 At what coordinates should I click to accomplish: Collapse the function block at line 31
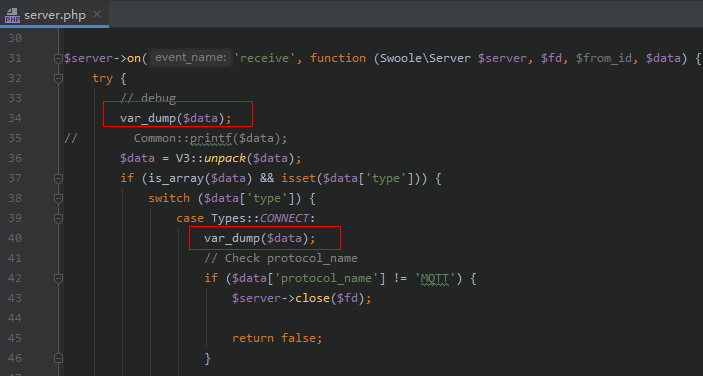point(58,58)
